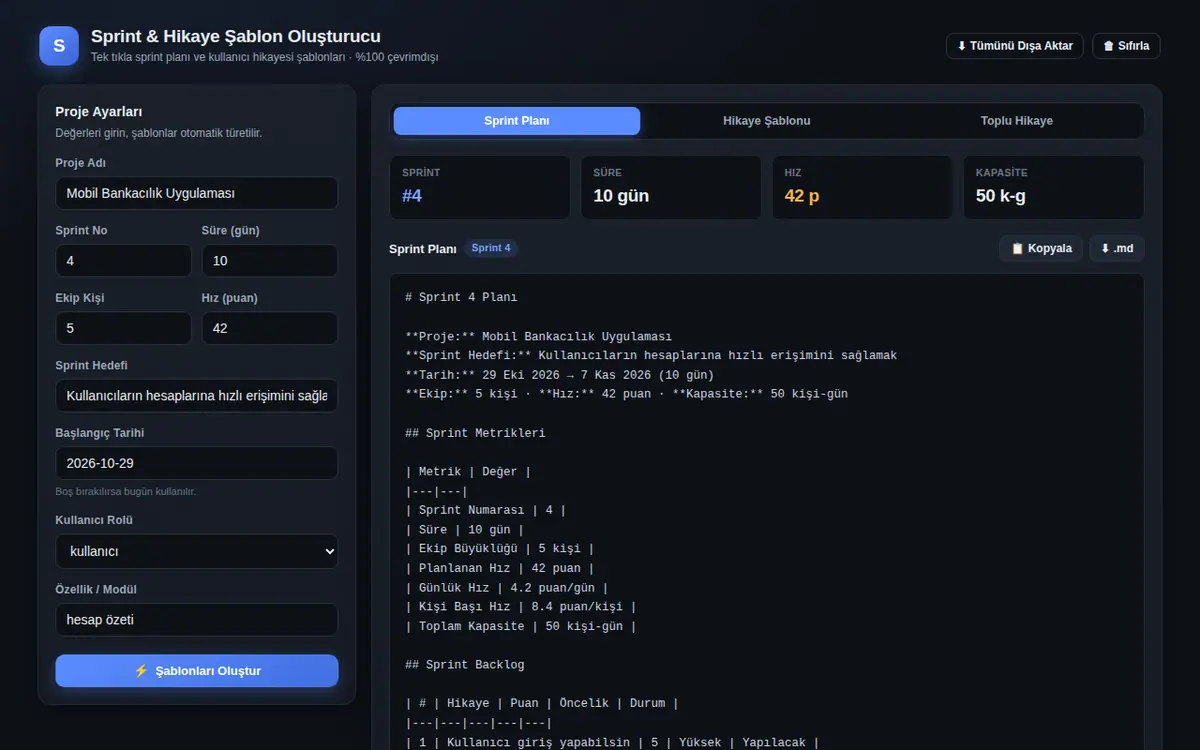Copy the plan with the Kopyala button
The width and height of the screenshot is (1200, 750).
[x=1041, y=249]
